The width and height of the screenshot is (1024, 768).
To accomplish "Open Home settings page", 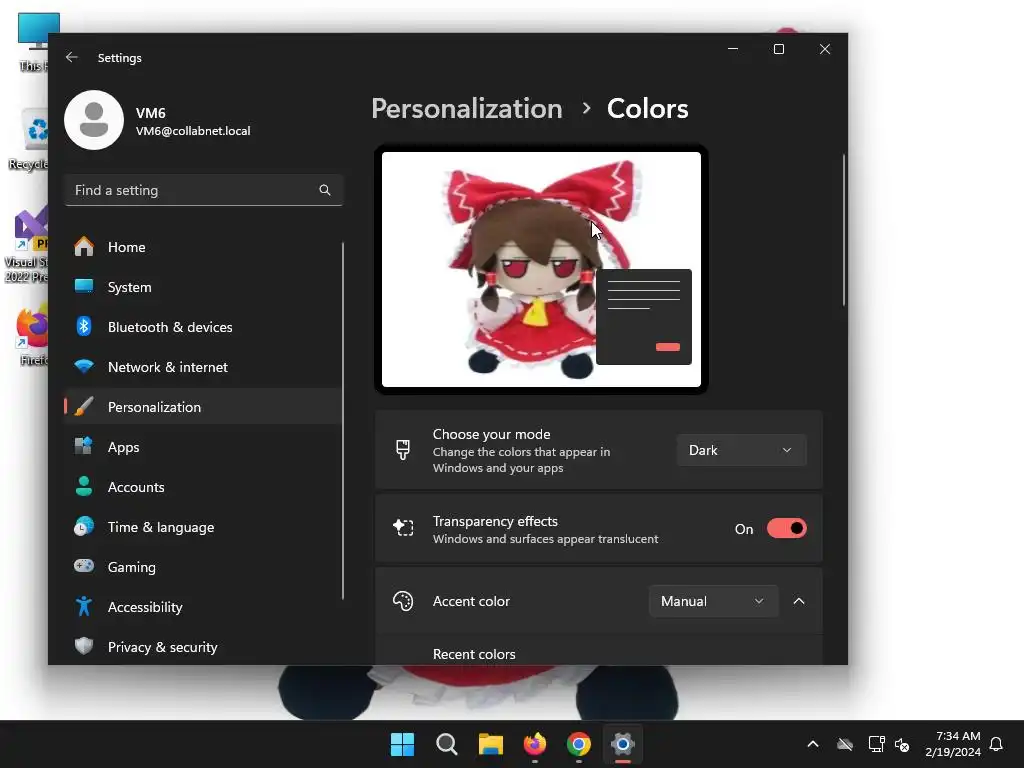I will coord(203,247).
